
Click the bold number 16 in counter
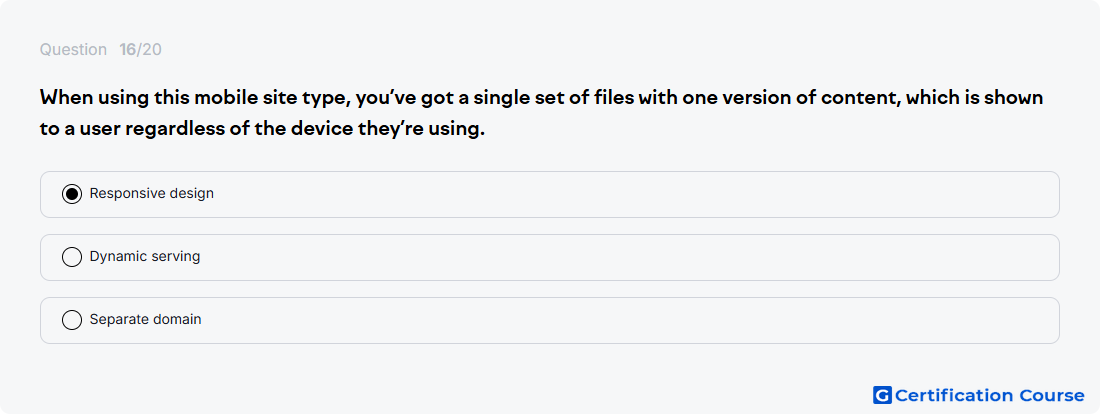click(x=128, y=50)
